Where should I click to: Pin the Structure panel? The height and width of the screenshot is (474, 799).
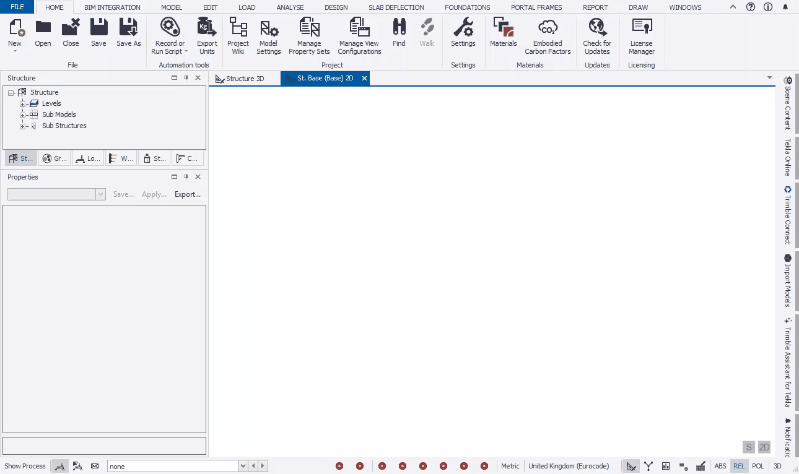[x=186, y=77]
